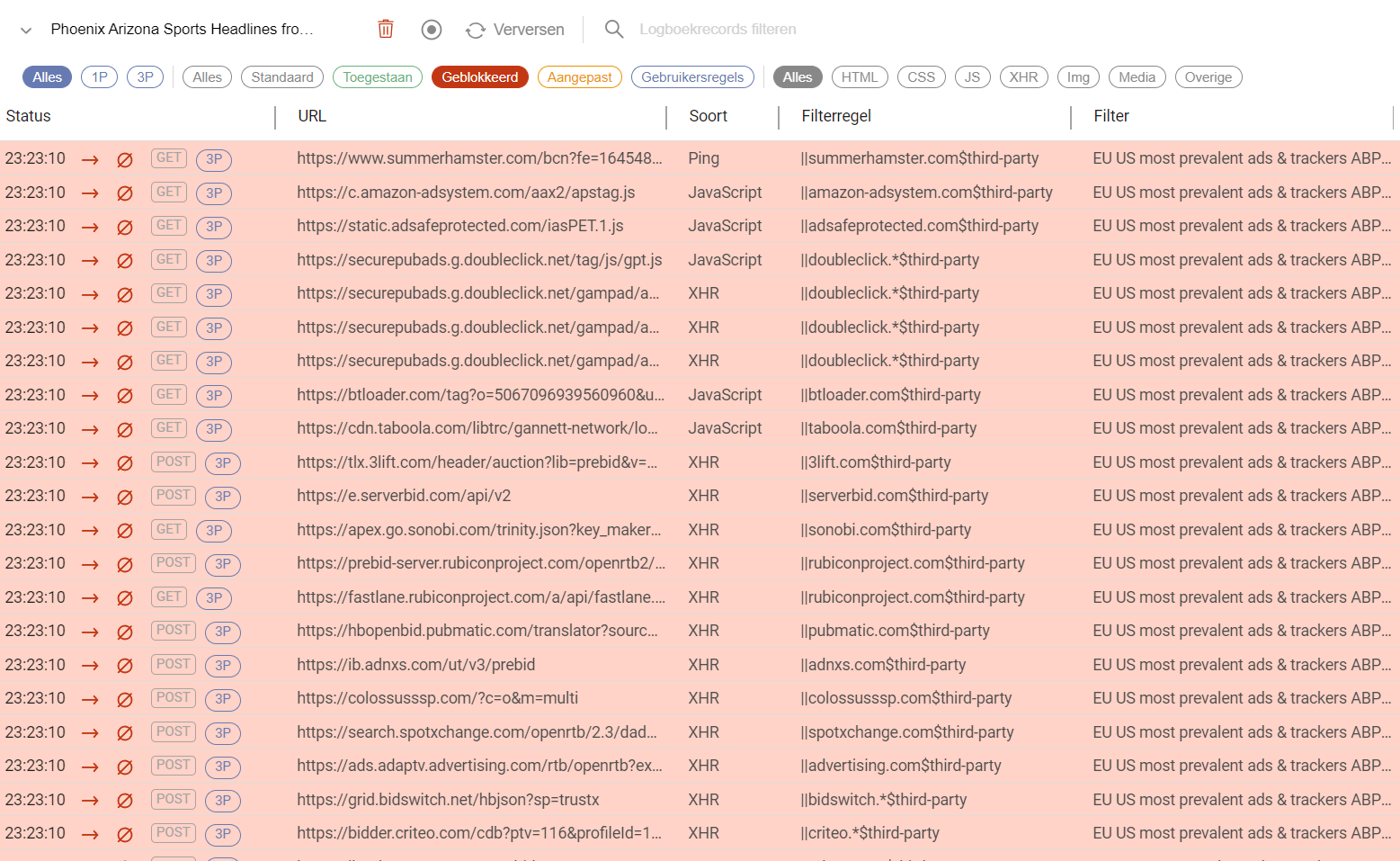This screenshot has height=861, width=1400.
Task: Click the blocked icon in the amazon-adsystem row
Action: [125, 193]
